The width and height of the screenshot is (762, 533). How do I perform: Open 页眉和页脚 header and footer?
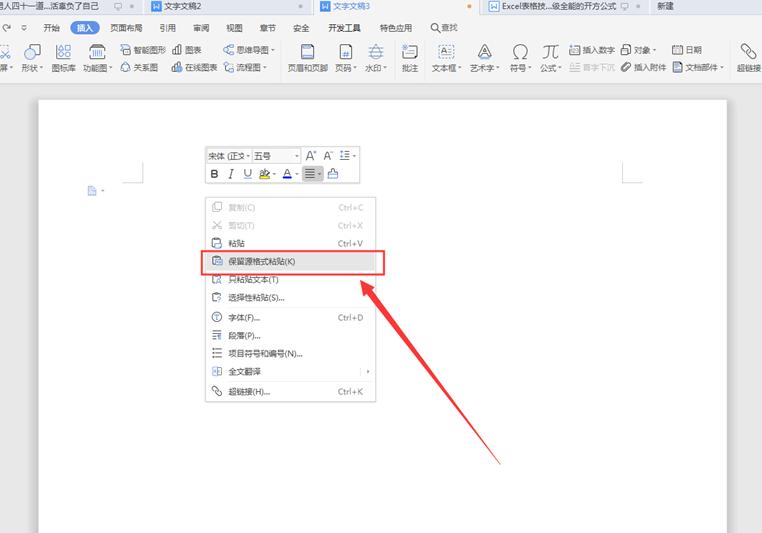click(x=308, y=52)
